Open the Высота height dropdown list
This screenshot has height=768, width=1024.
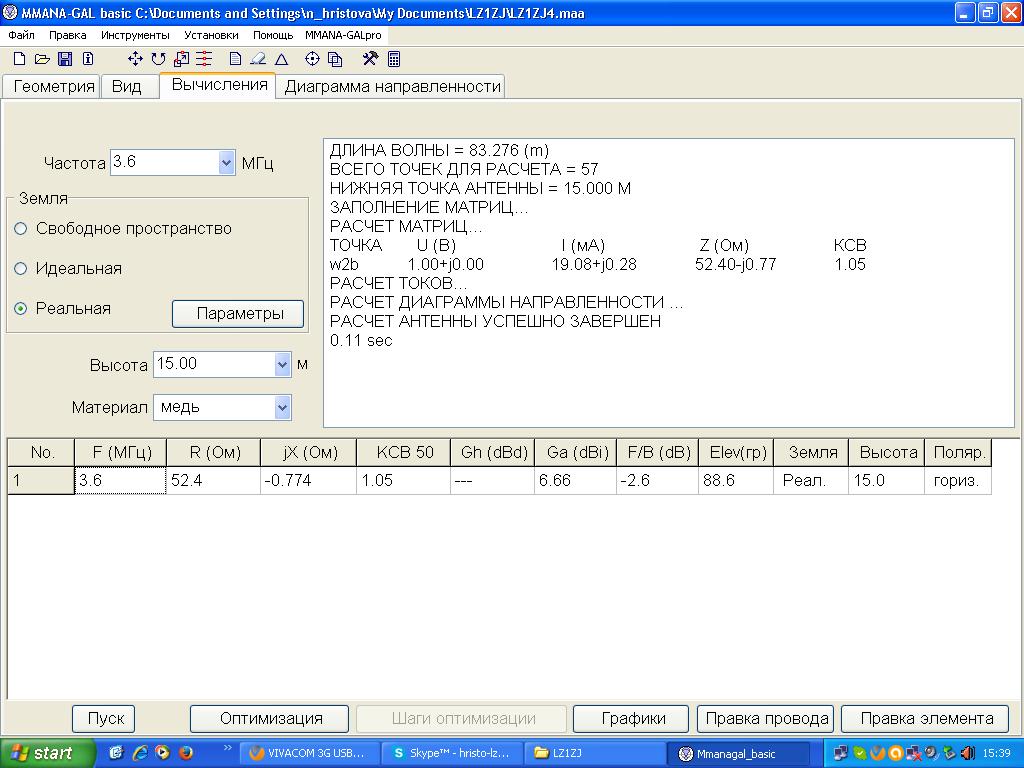pyautogui.click(x=282, y=365)
